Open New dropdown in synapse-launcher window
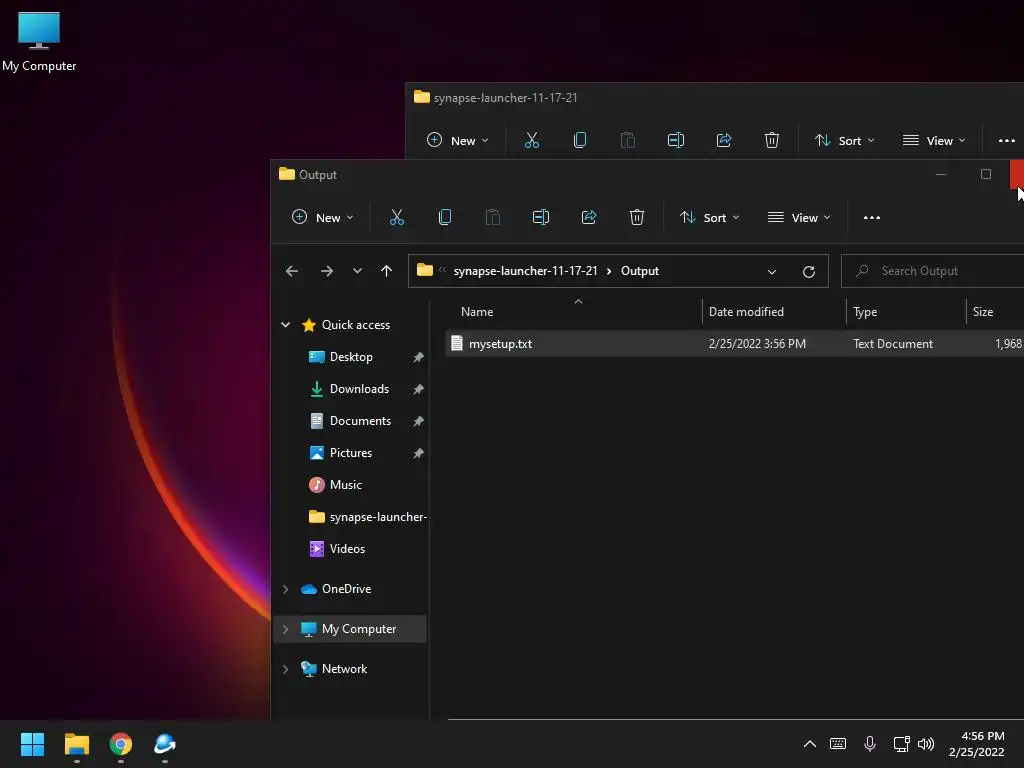1024x768 pixels. click(458, 140)
